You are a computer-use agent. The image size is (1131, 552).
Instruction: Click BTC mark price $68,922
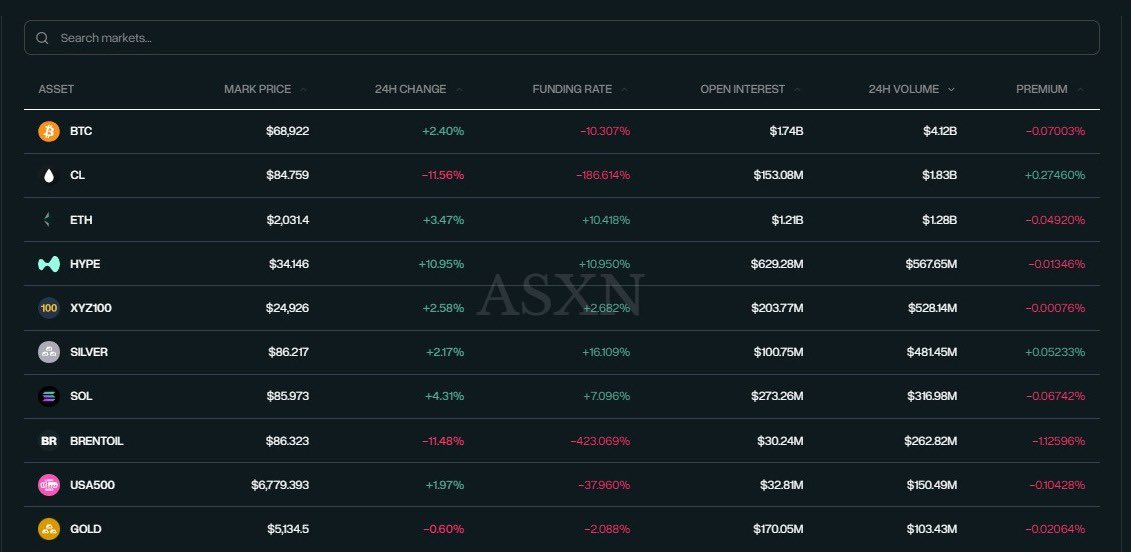(287, 131)
